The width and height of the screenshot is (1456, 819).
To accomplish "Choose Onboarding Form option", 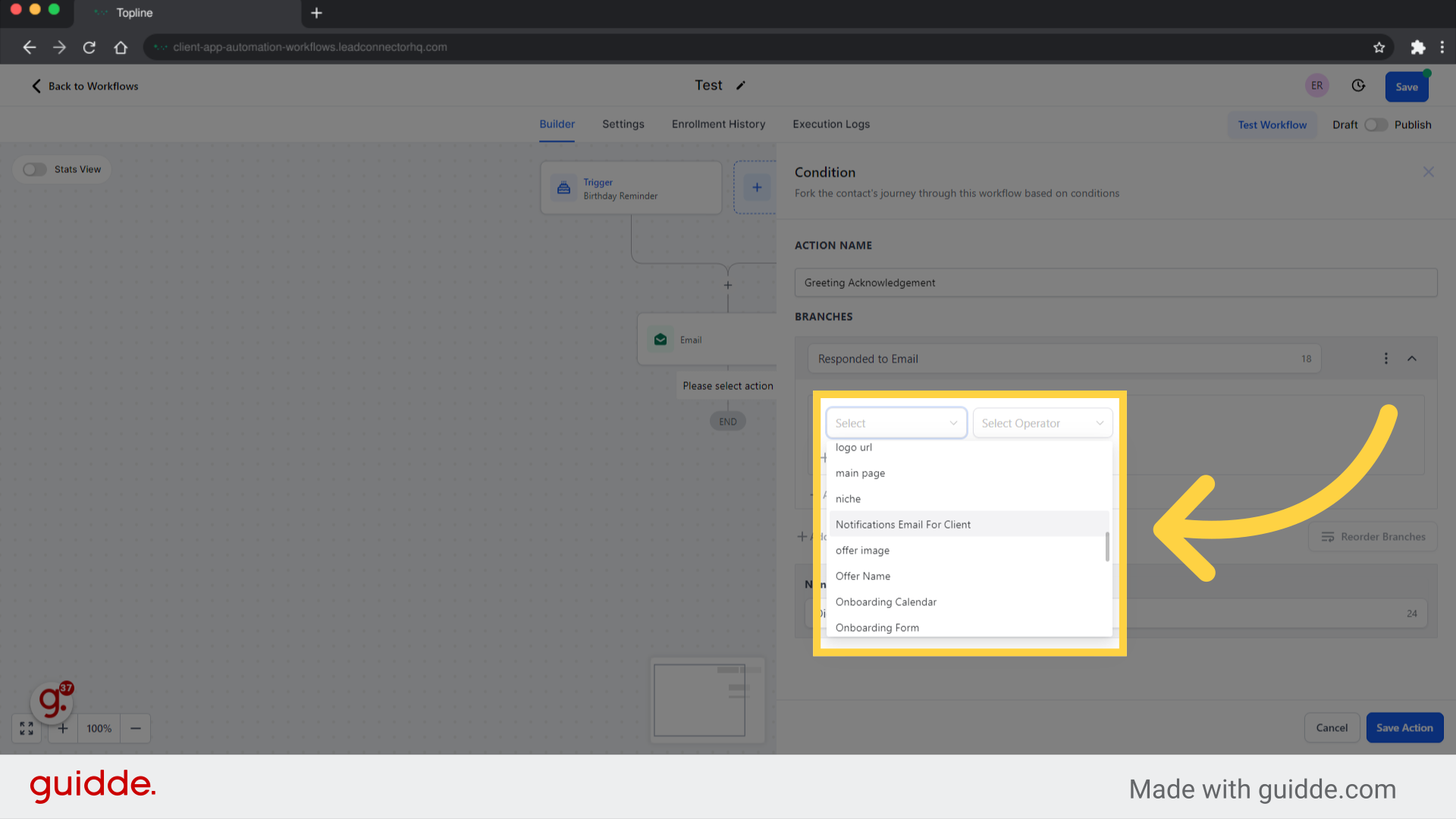I will (968, 627).
